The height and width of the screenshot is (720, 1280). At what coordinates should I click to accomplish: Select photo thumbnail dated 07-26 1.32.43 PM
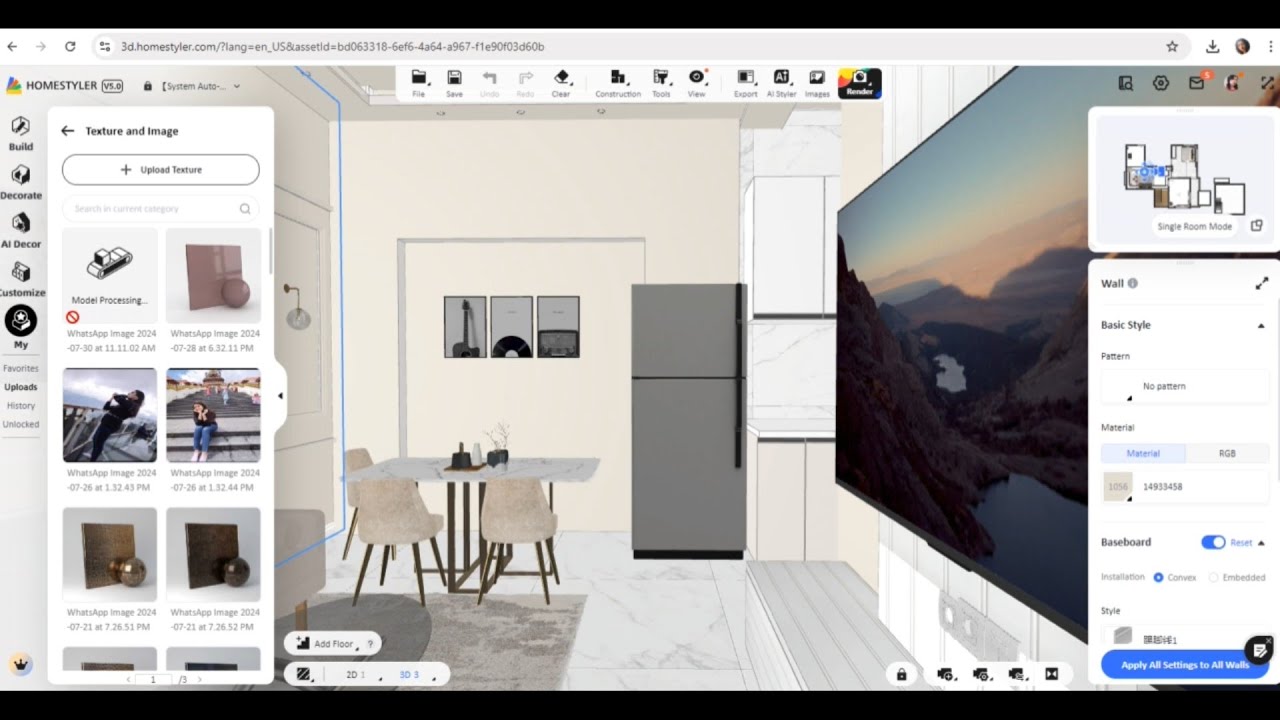(110, 415)
